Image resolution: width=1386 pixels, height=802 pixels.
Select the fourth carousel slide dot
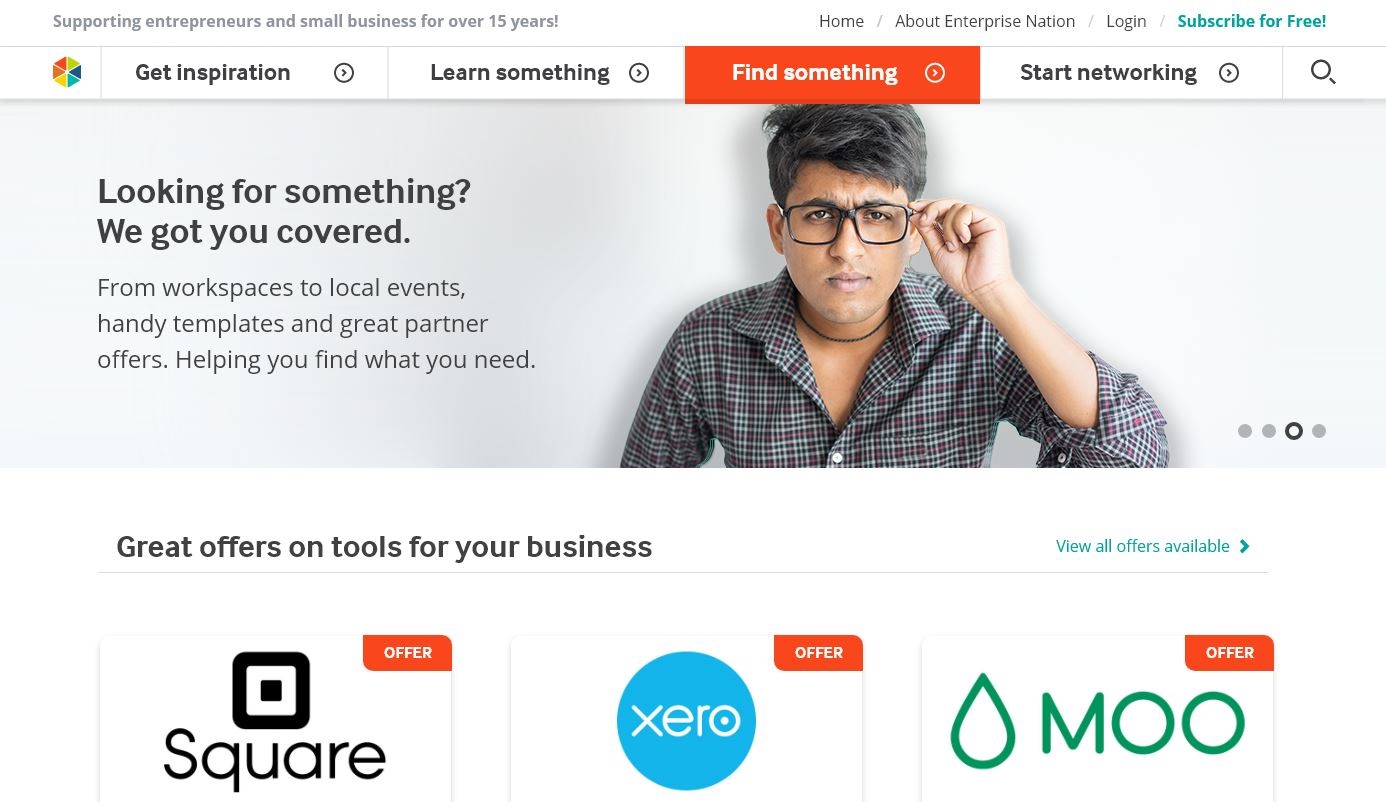click(1319, 431)
